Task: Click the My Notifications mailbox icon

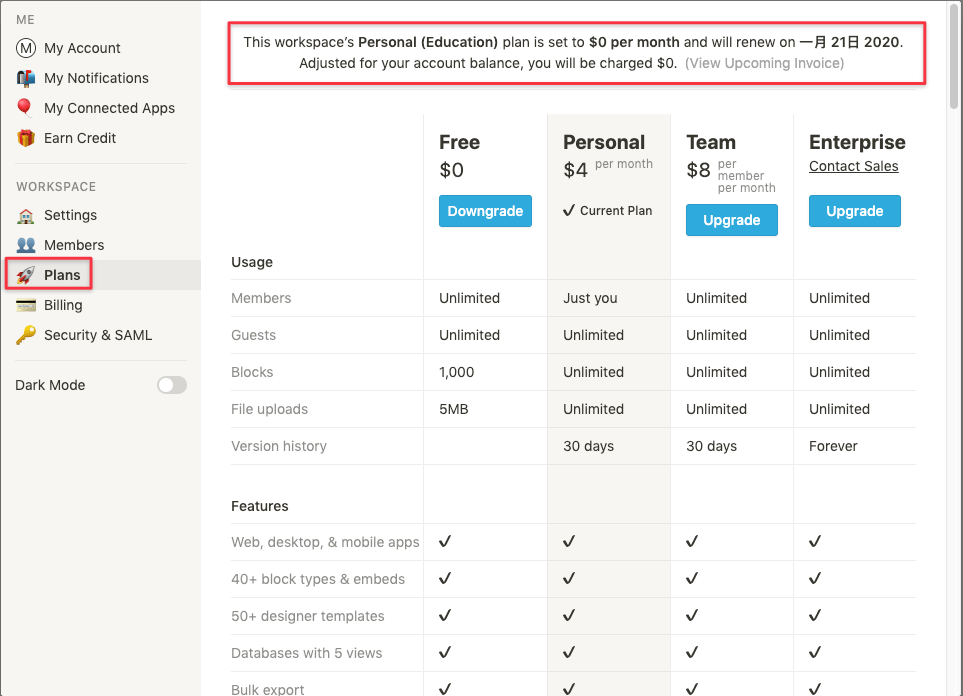Action: [26, 78]
